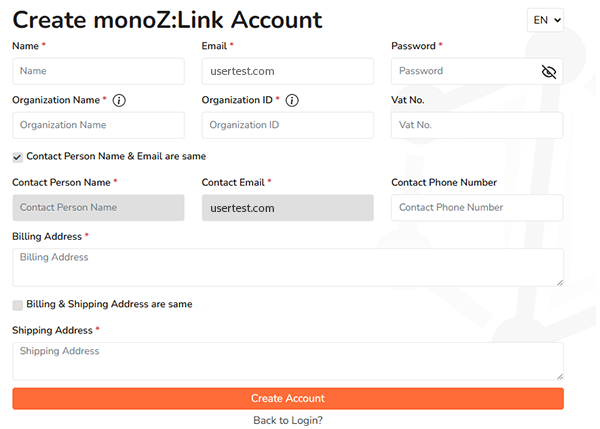Focus the Billing Address text area
The height and width of the screenshot is (429, 600).
(288, 267)
